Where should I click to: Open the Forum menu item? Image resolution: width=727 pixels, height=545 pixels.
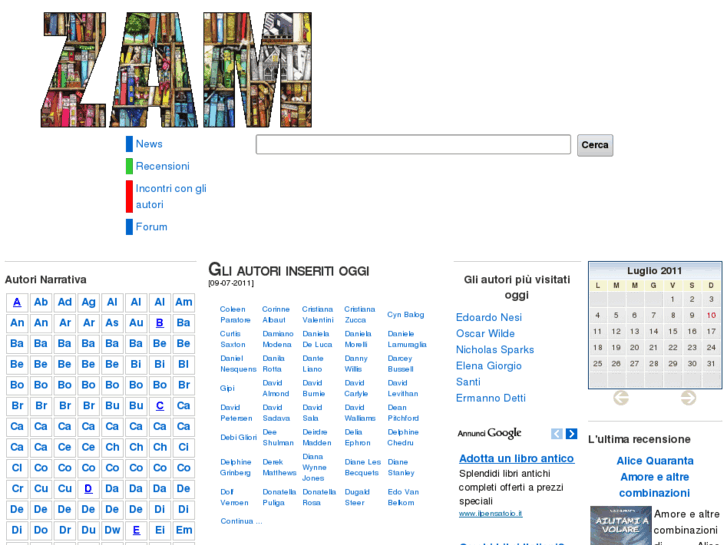151,227
